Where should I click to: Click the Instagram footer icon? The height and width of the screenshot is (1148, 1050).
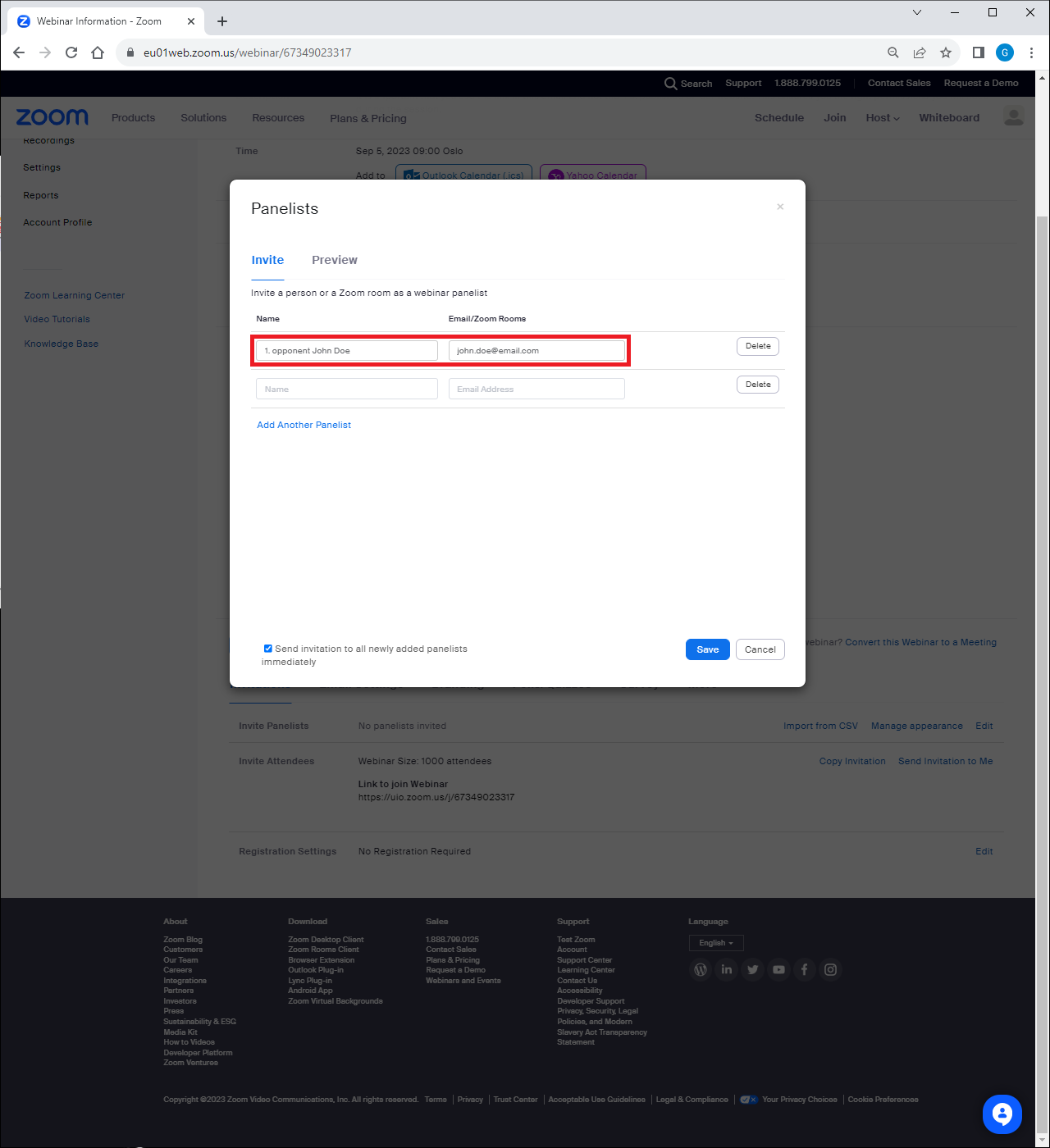pos(831,970)
